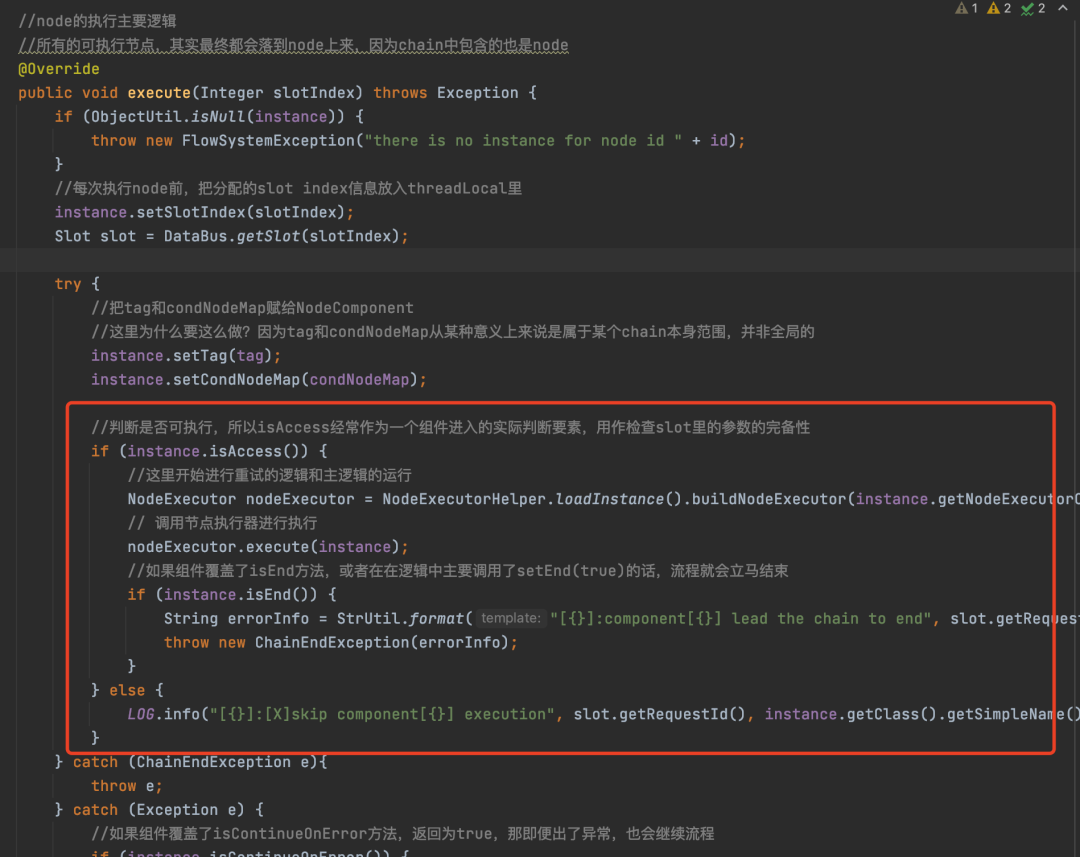Click 'slot.getRequestId()' in the LOG.info line
1080x857 pixels.
(660, 714)
